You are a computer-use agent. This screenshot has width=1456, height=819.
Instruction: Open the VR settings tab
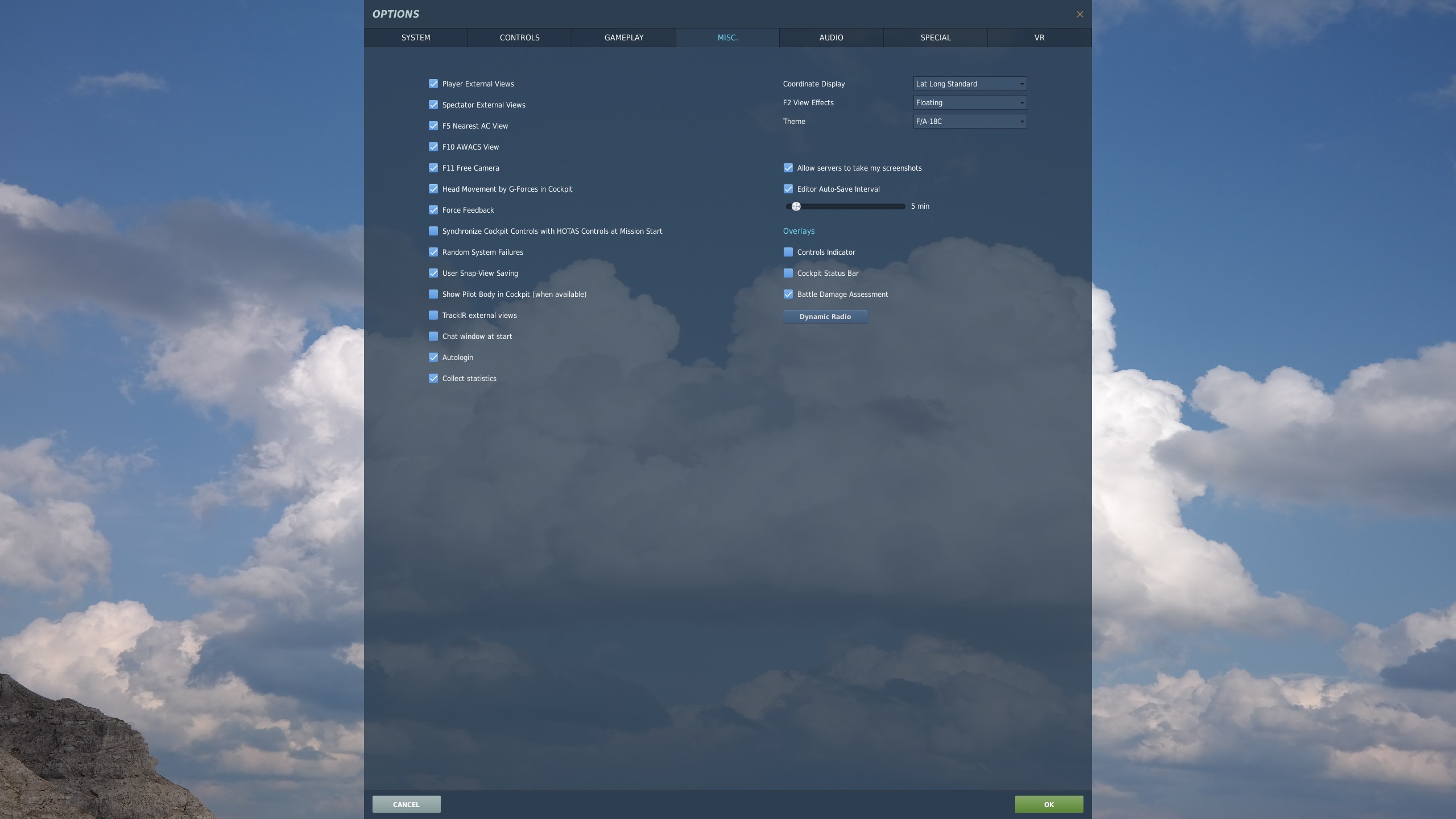pyautogui.click(x=1039, y=38)
